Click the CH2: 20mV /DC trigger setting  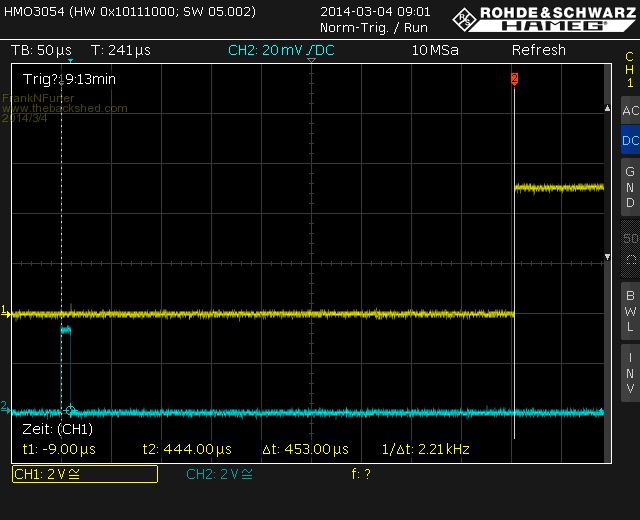coord(284,50)
